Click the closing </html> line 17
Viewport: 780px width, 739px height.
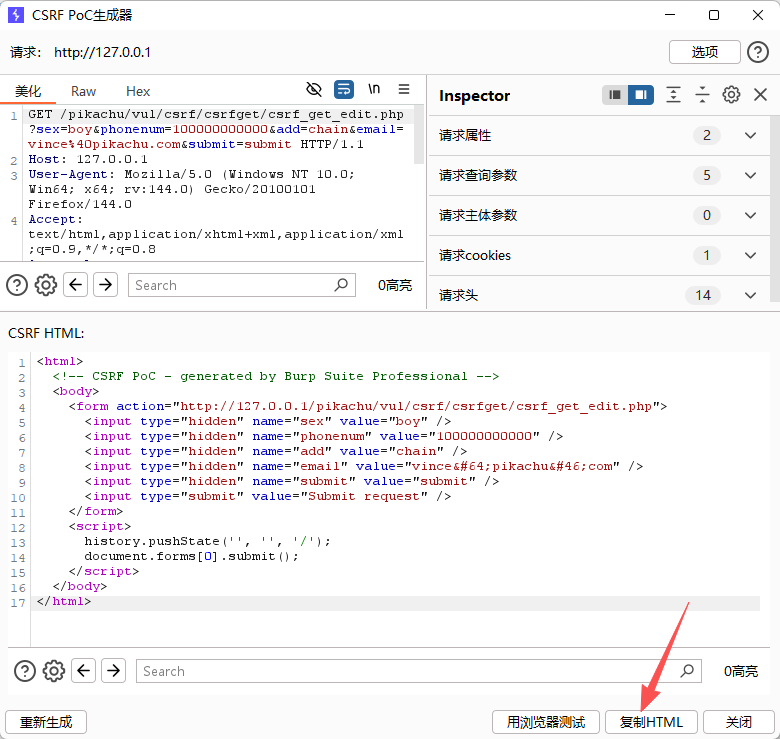tap(64, 602)
